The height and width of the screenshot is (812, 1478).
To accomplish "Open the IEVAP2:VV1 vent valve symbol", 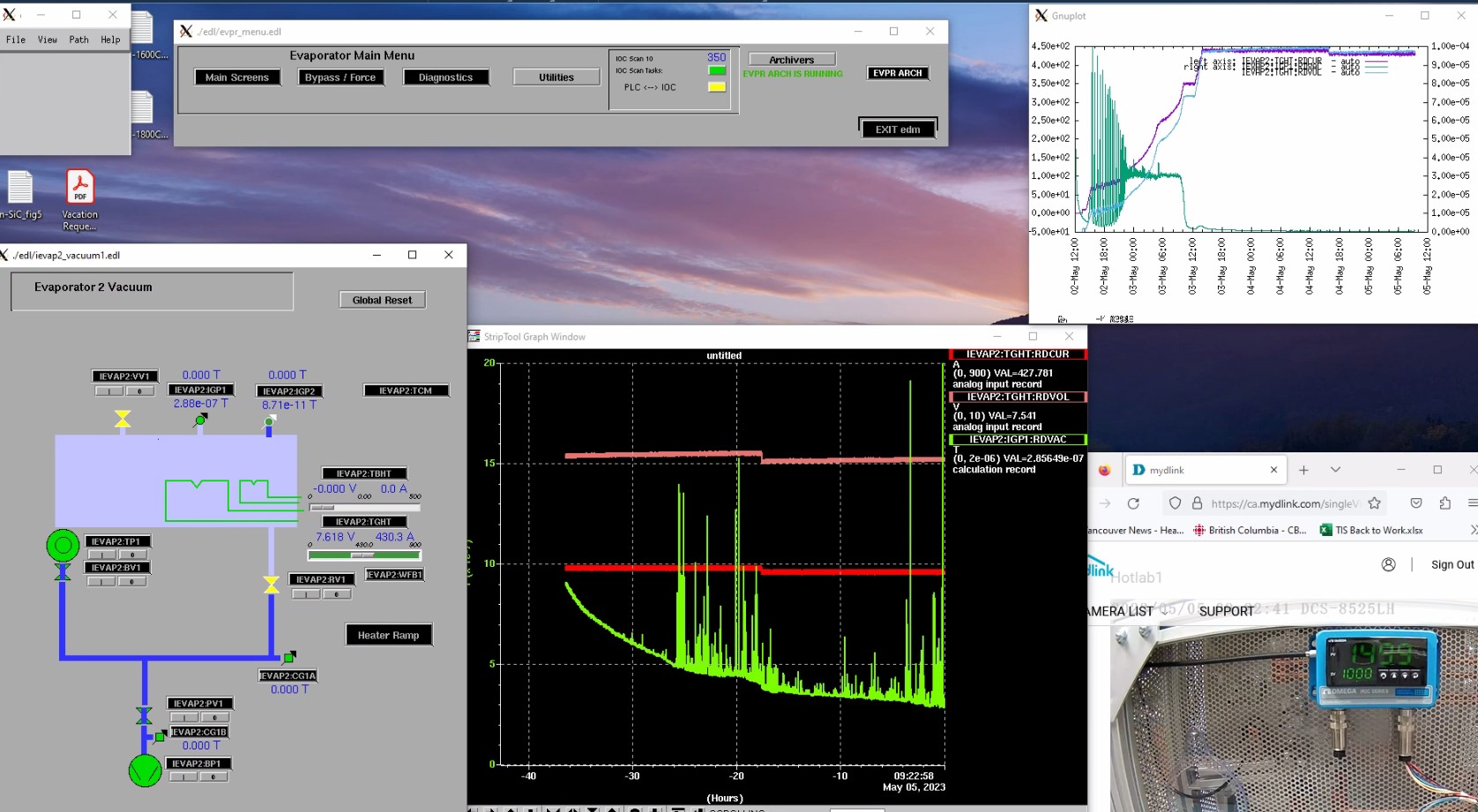I will (123, 419).
